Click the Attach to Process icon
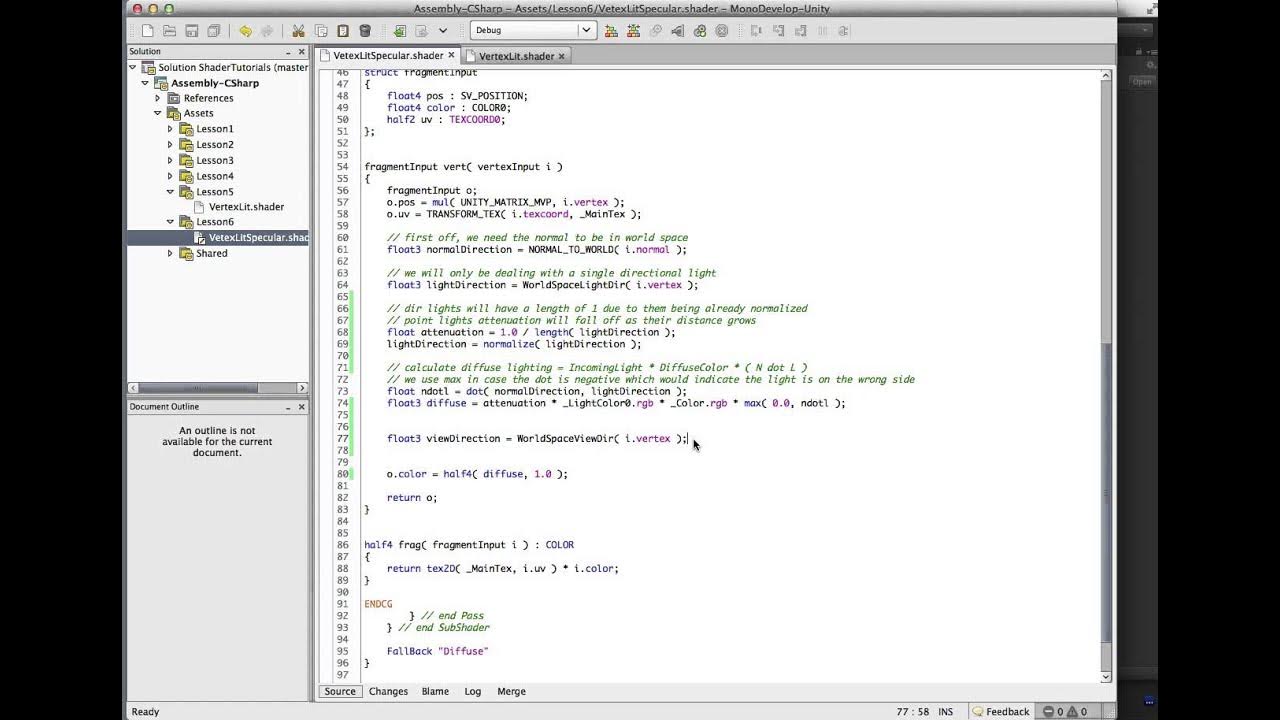The image size is (1280, 720). 700,31
